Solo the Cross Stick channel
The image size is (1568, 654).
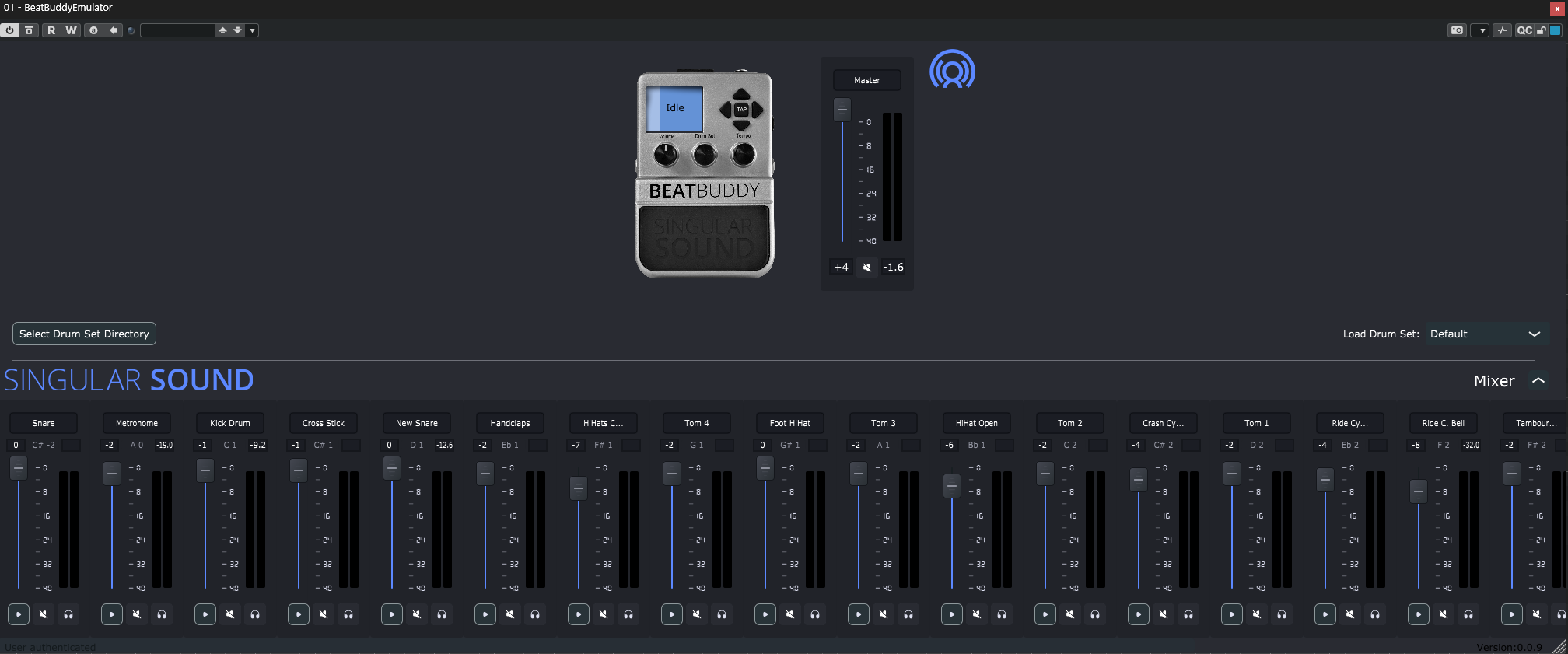[x=348, y=614]
